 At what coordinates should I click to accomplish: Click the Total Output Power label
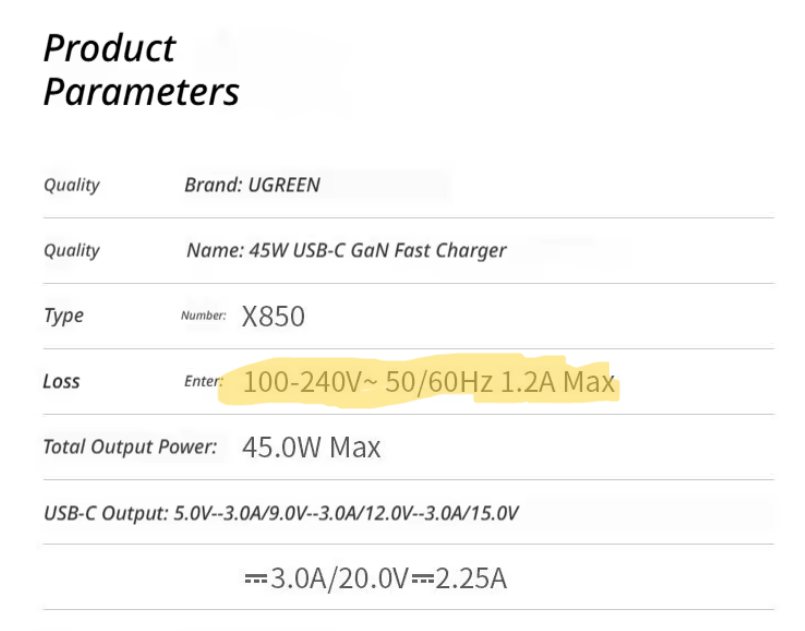[x=130, y=447]
